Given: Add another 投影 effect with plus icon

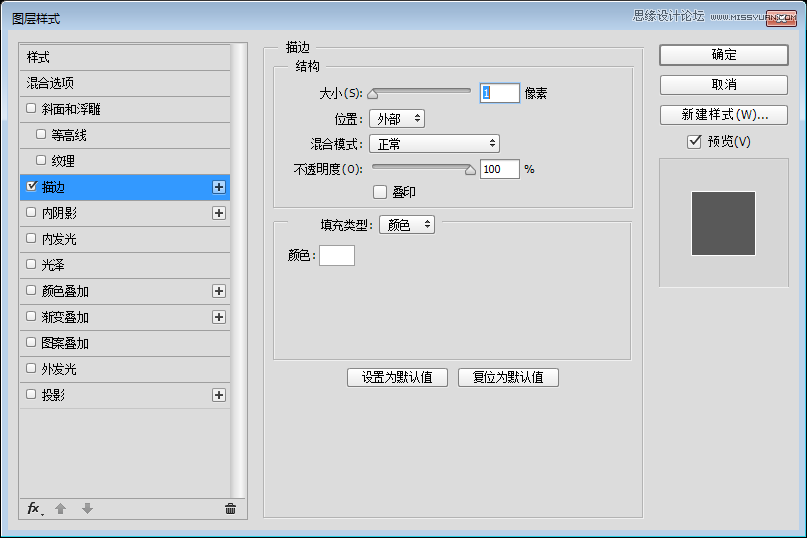Looking at the screenshot, I should 219,395.
